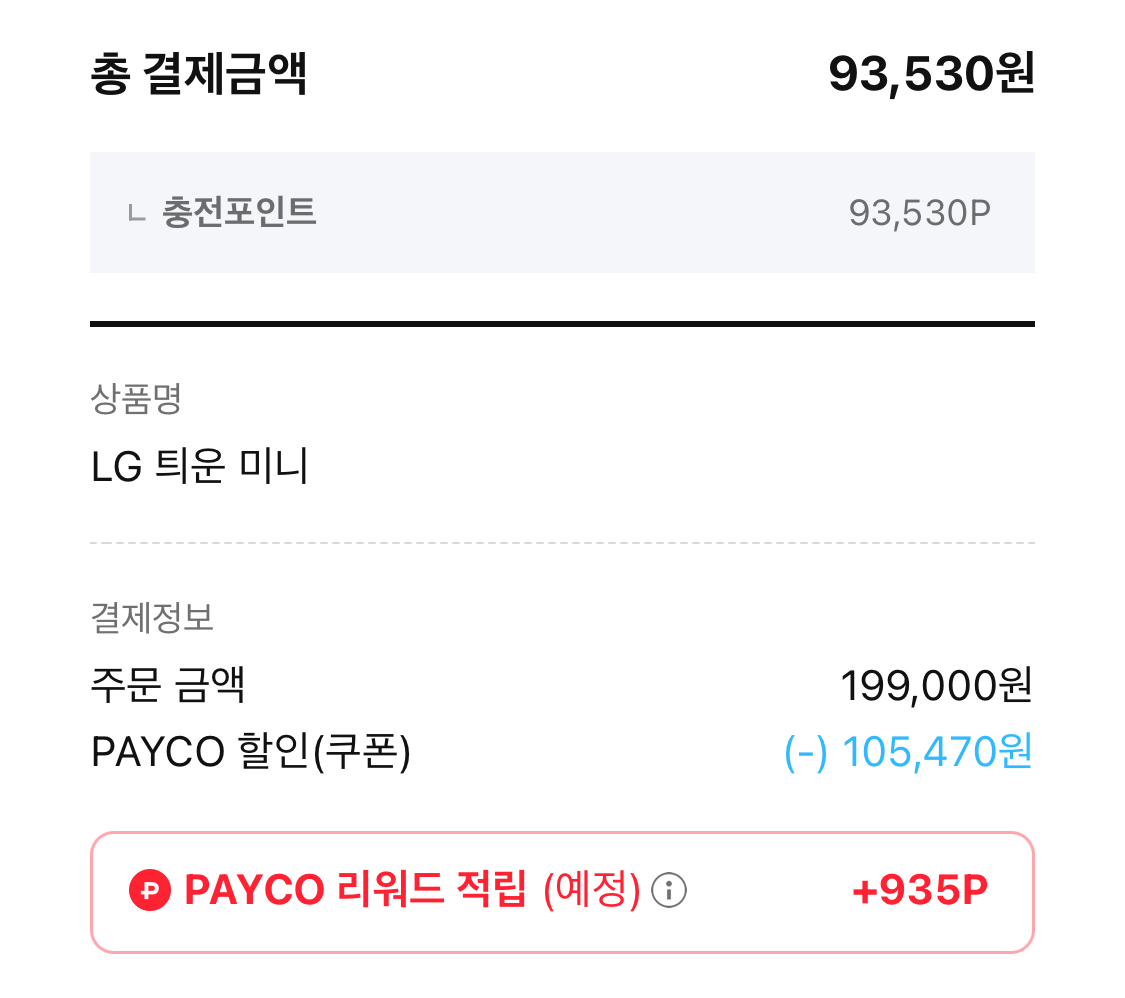Image resolution: width=1125 pixels, height=998 pixels.
Task: Click the 주문 금액 label
Action: (168, 686)
